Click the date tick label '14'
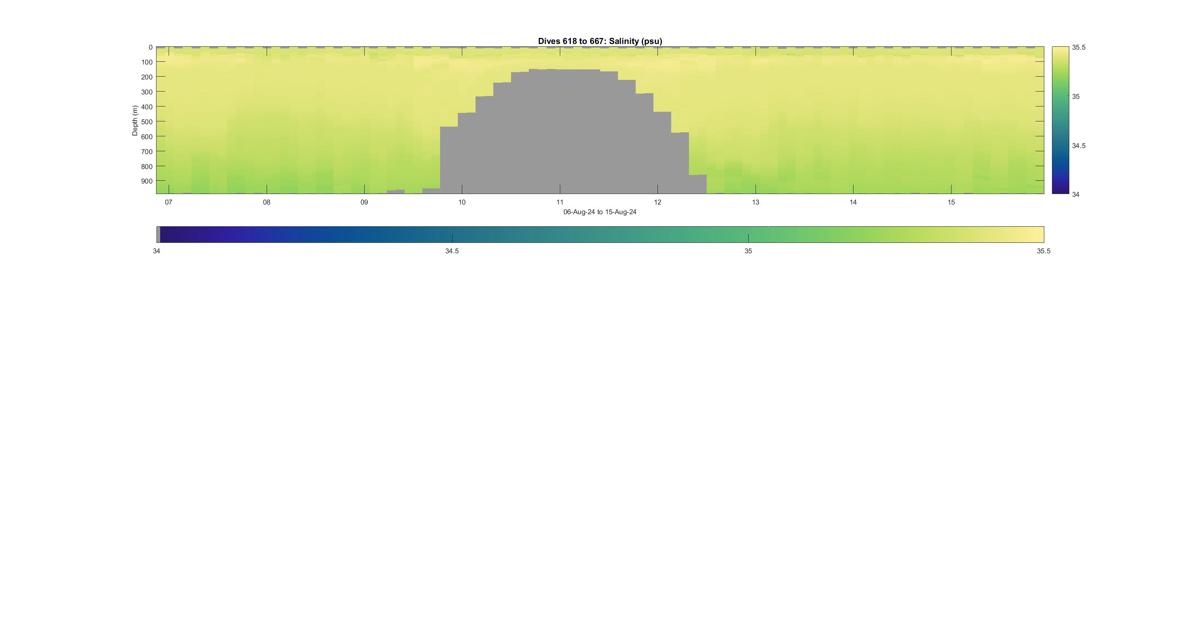Screen dimensions: 1200x622 pyautogui.click(x=853, y=202)
